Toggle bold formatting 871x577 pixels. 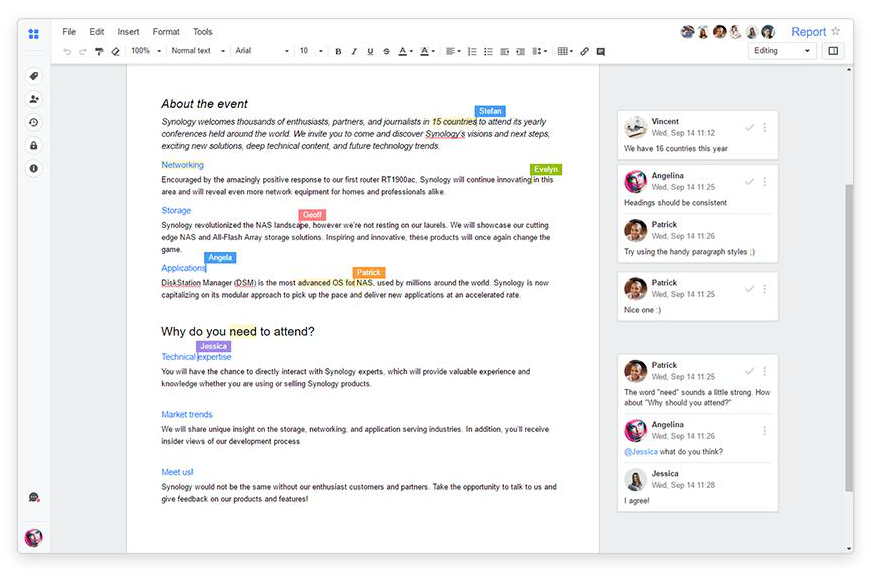pyautogui.click(x=338, y=51)
